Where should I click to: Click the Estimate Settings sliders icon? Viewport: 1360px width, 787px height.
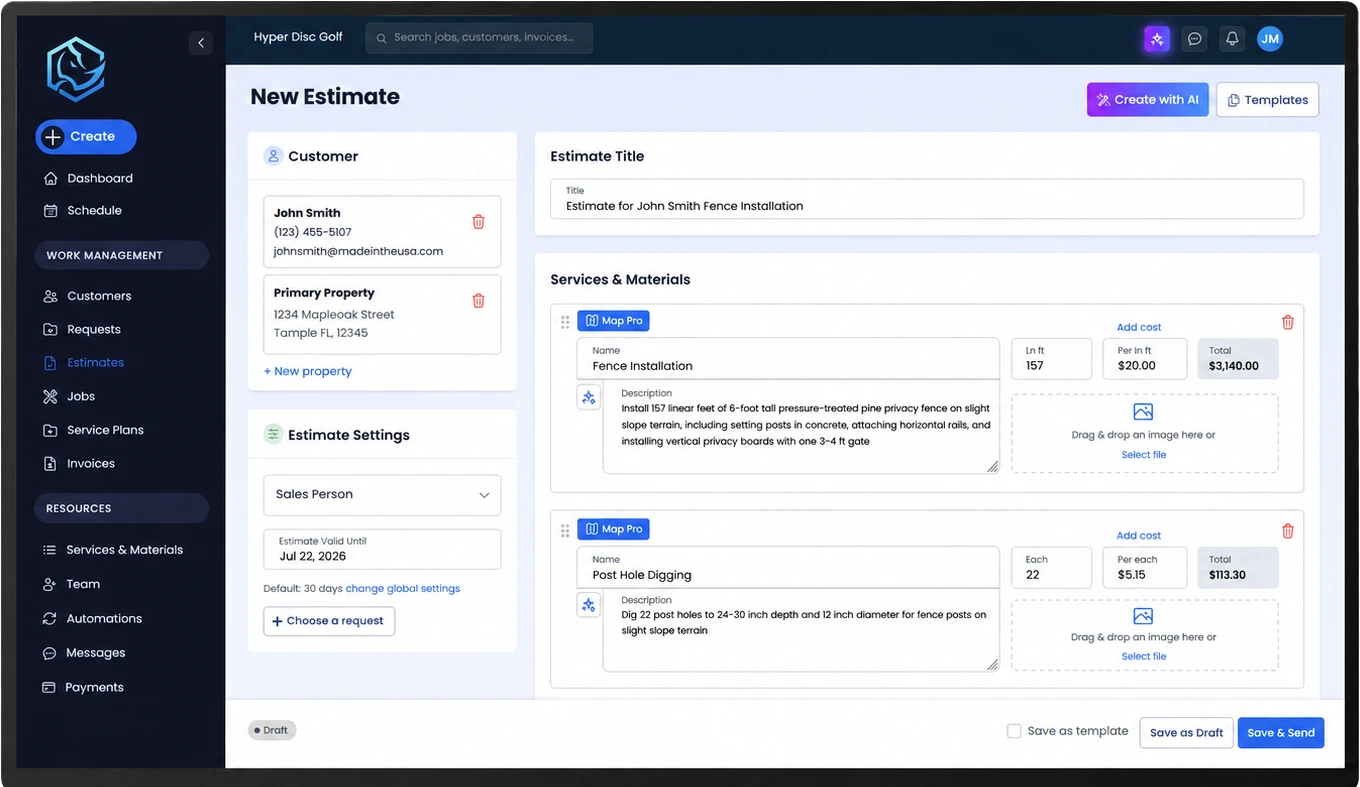pyautogui.click(x=273, y=435)
